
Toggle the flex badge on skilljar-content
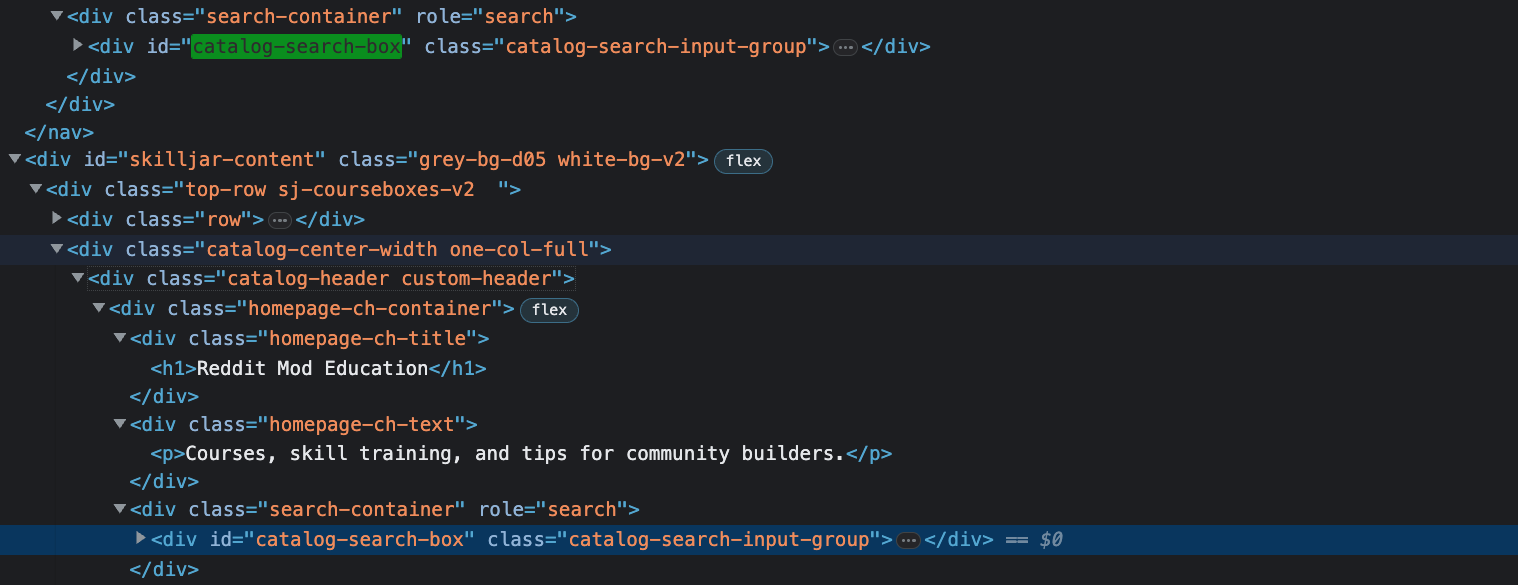click(x=743, y=161)
